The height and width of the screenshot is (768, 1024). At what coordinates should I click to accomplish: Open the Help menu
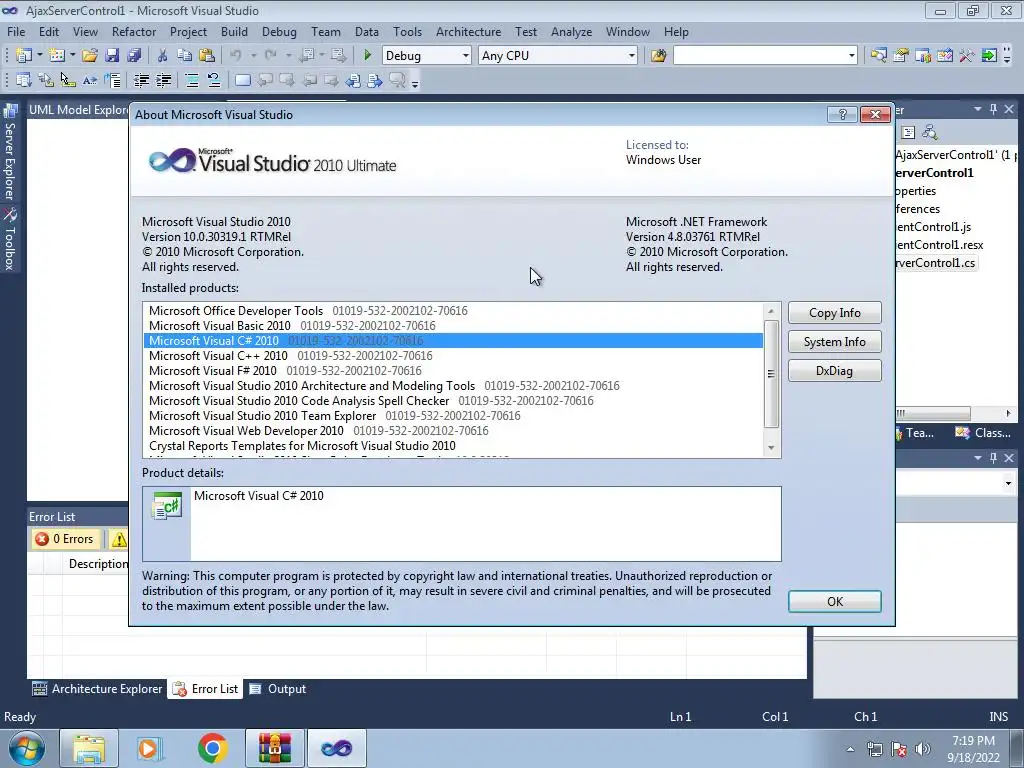[676, 31]
